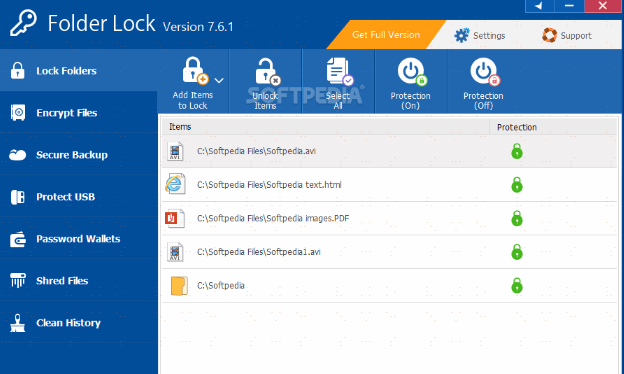Select the row C:\Softpedia Files\Softpedia.avi

[x=389, y=151]
